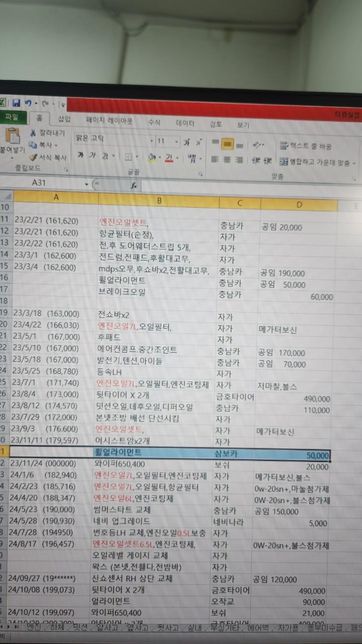Align text left with the left-align icon
362x644 pixels.
click(x=215, y=159)
